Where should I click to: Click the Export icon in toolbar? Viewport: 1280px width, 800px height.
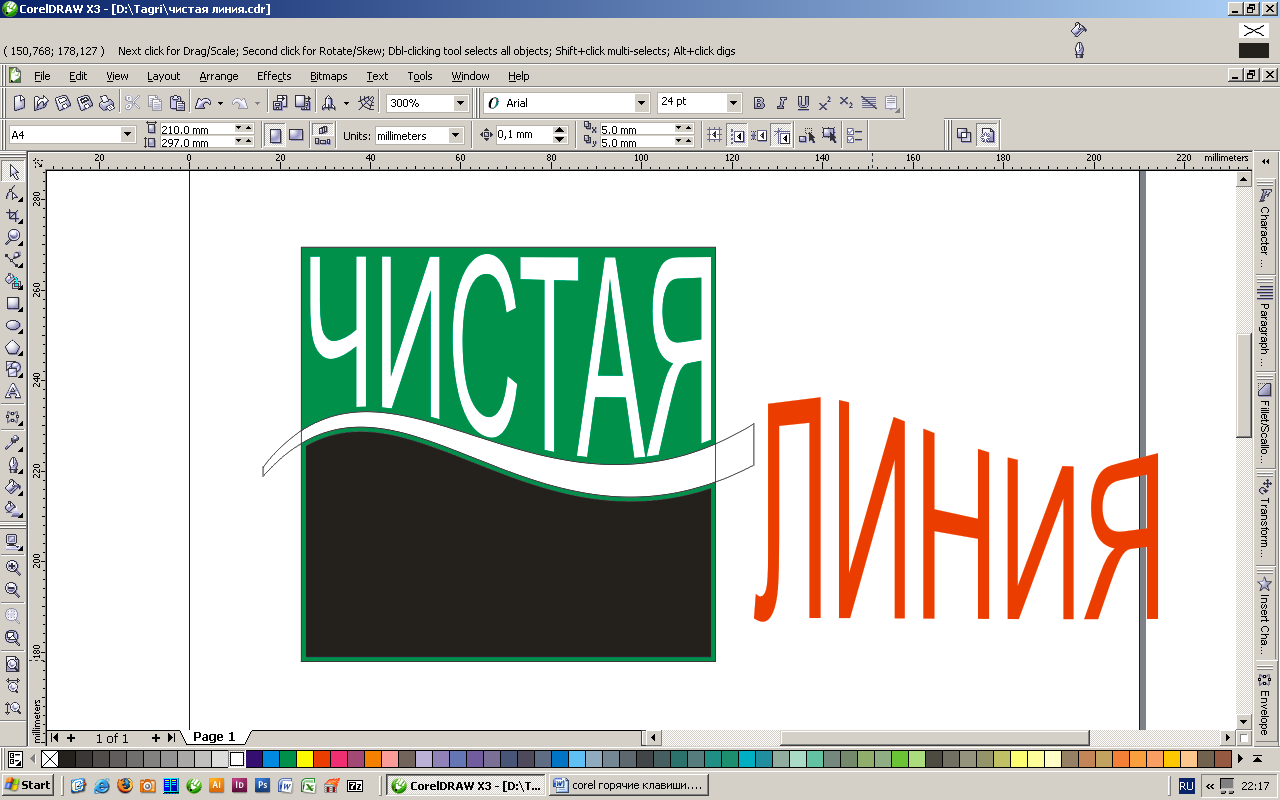[x=303, y=103]
